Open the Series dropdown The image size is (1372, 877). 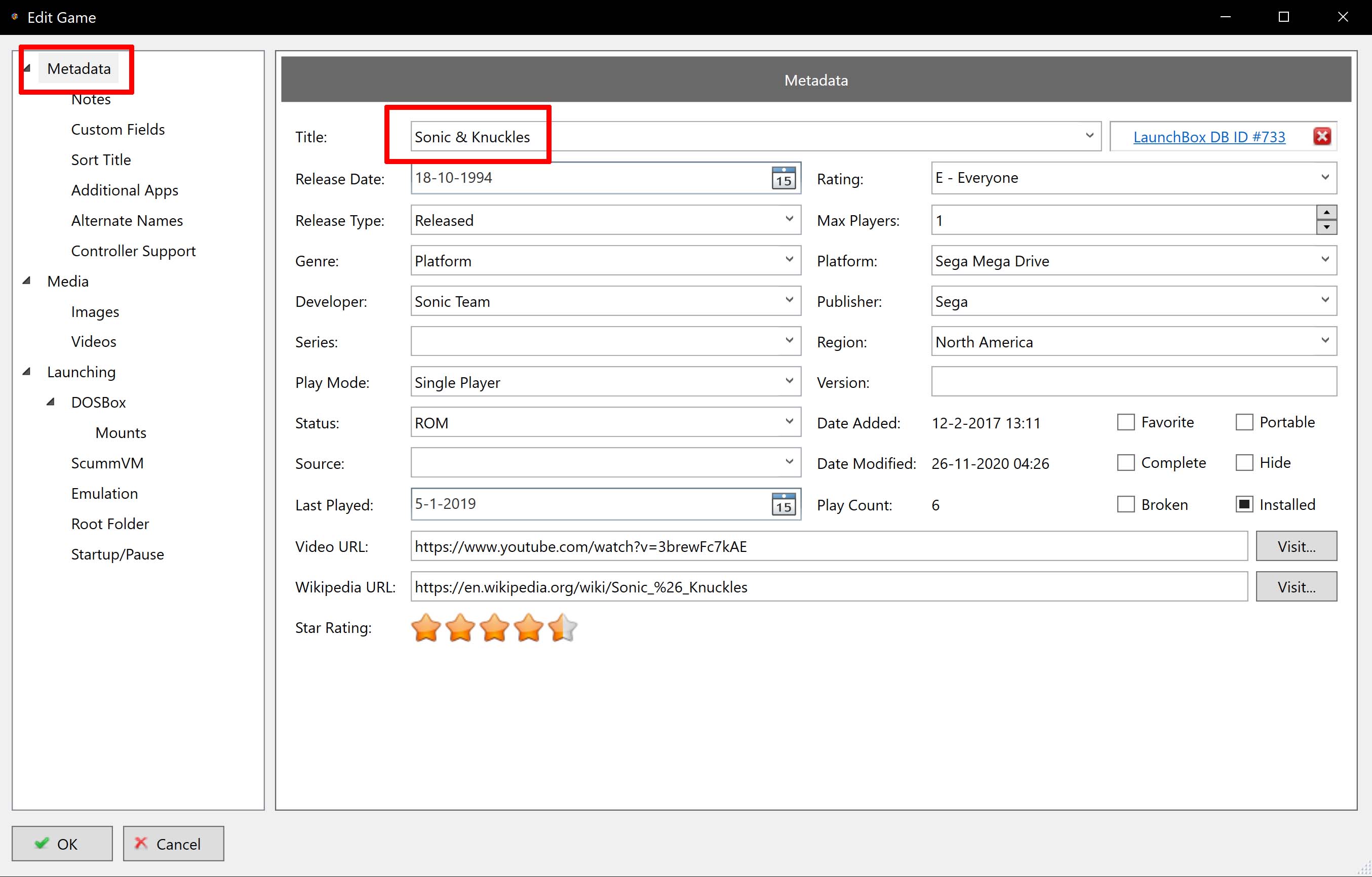tap(789, 341)
